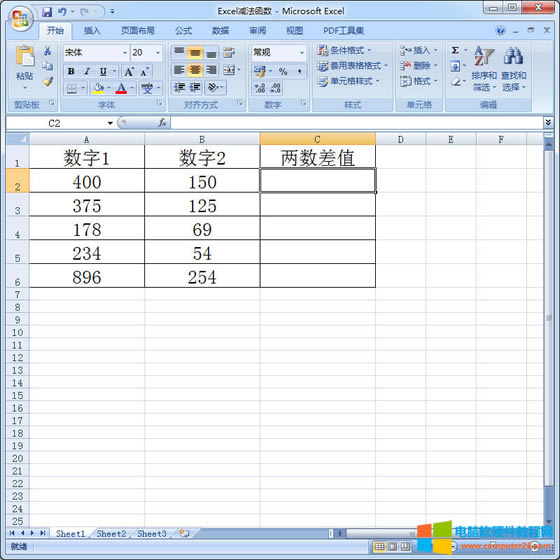Open Format as Table dropdown

coord(352,66)
